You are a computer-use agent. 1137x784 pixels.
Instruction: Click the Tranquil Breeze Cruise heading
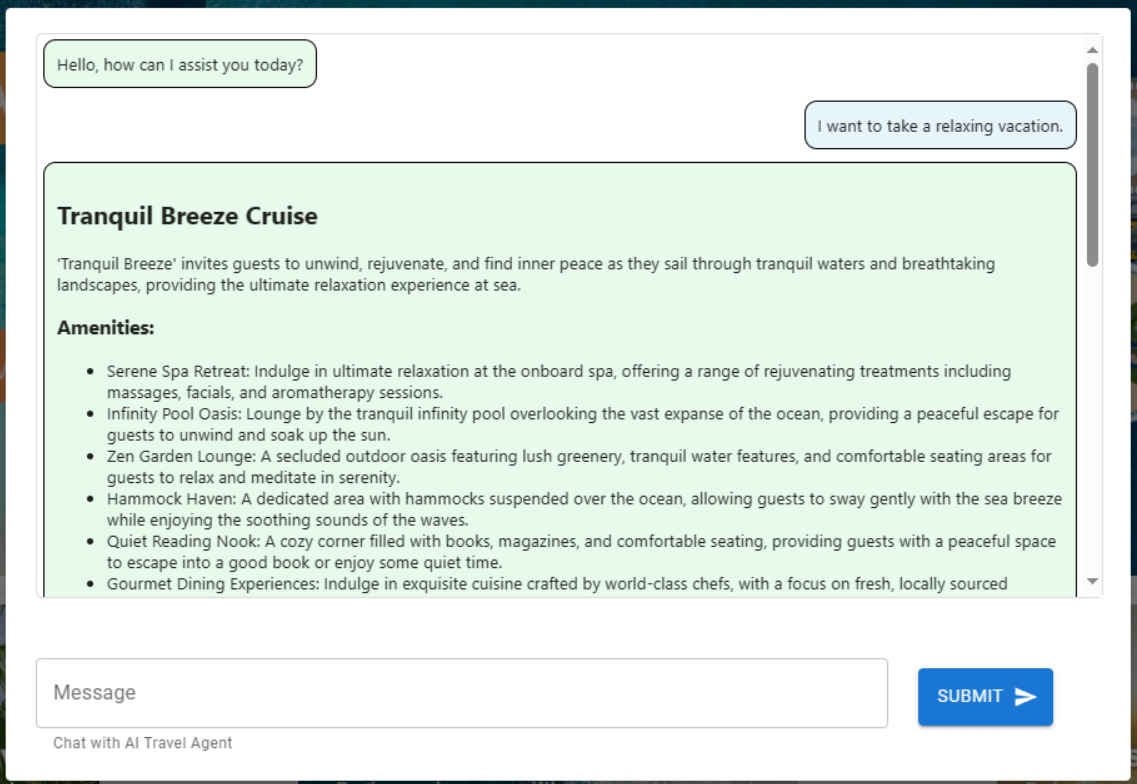click(x=187, y=216)
